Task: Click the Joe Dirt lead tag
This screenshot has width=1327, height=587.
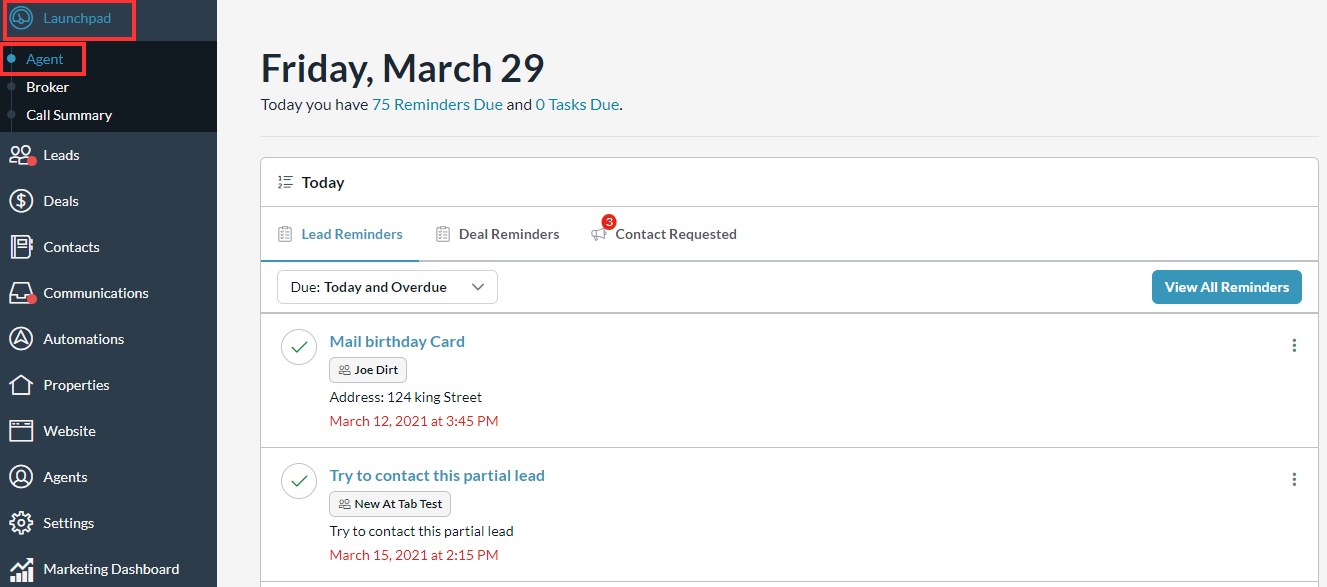Action: tap(368, 370)
